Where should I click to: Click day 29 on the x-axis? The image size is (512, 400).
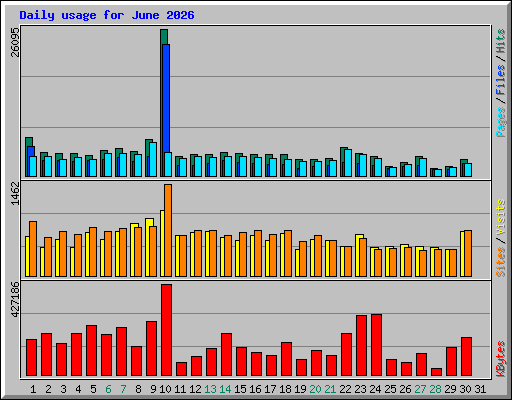pos(450,389)
